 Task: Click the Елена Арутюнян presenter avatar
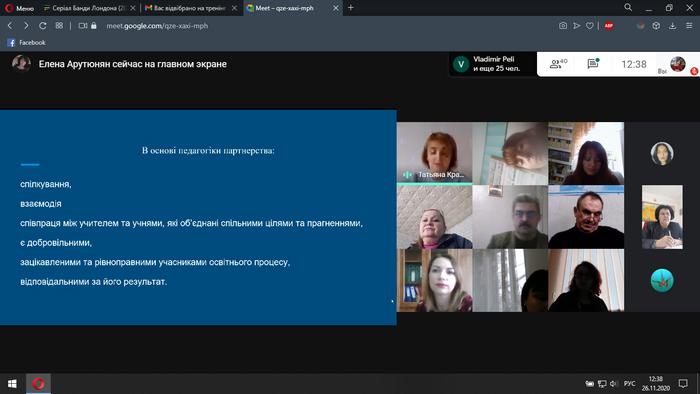21,63
